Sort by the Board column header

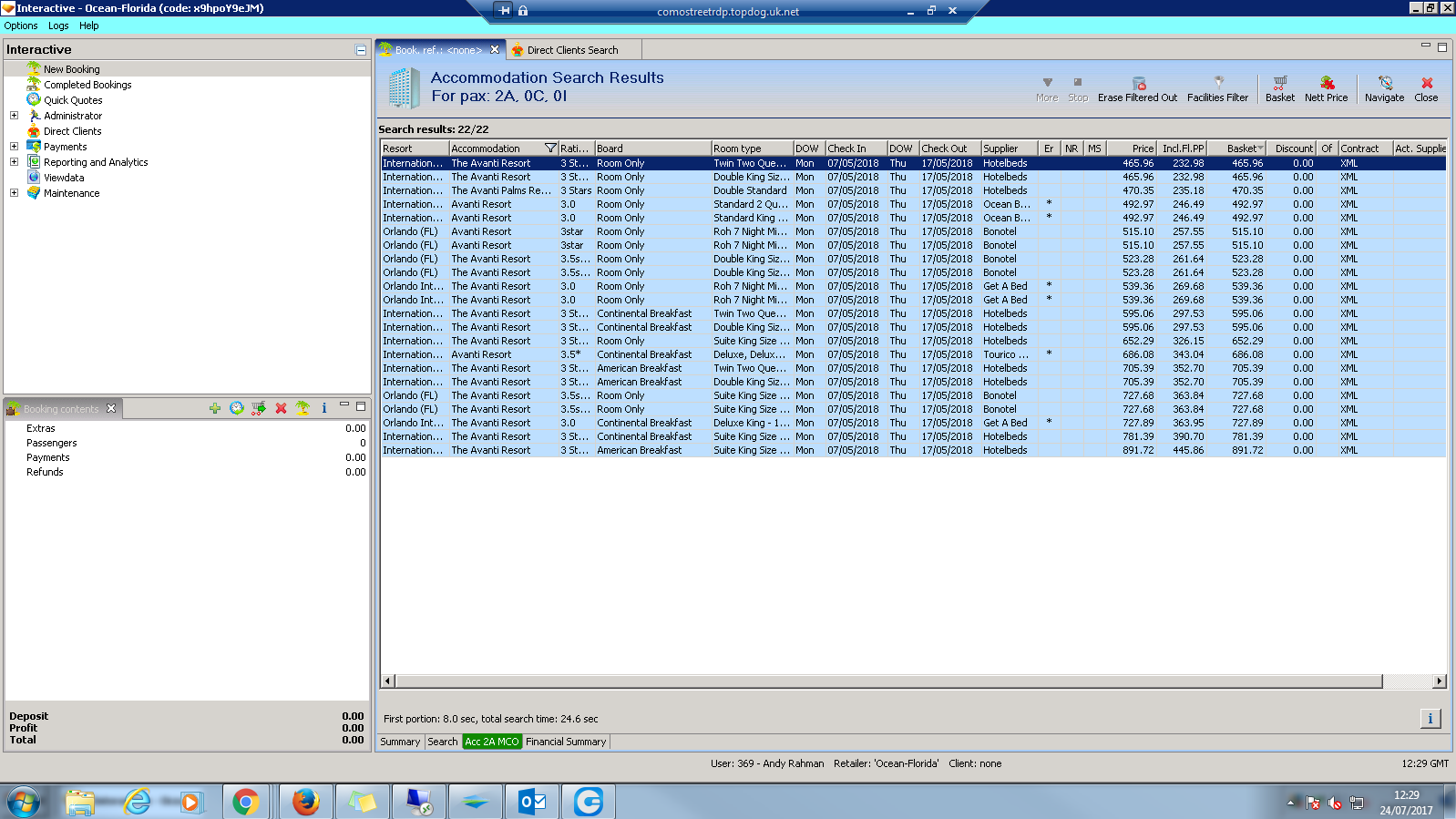(652, 148)
